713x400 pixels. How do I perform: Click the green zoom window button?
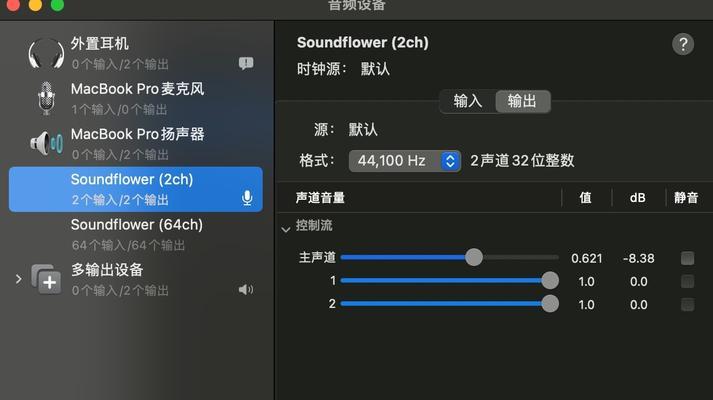pyautogui.click(x=57, y=5)
